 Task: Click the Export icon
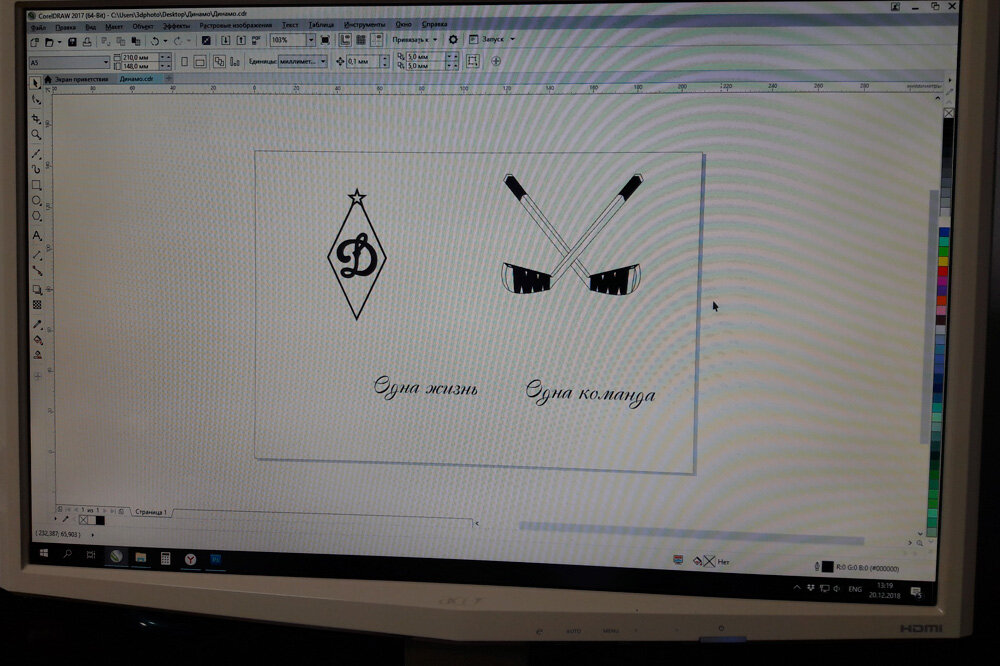pos(240,40)
